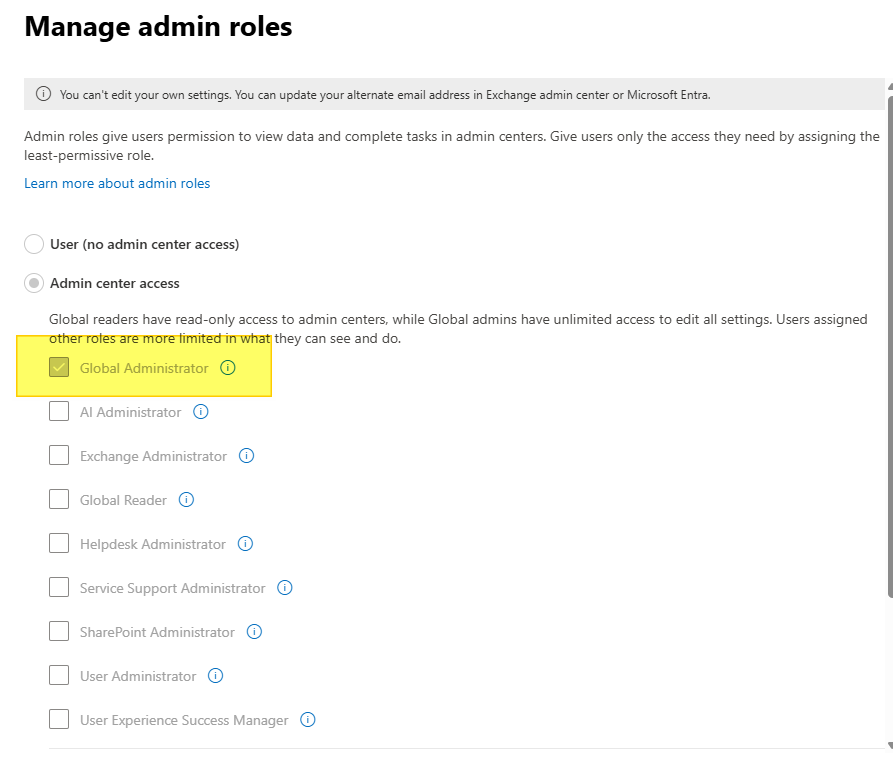Open Service Support Administrator info icon
The width and height of the screenshot is (893, 759).
coord(285,588)
